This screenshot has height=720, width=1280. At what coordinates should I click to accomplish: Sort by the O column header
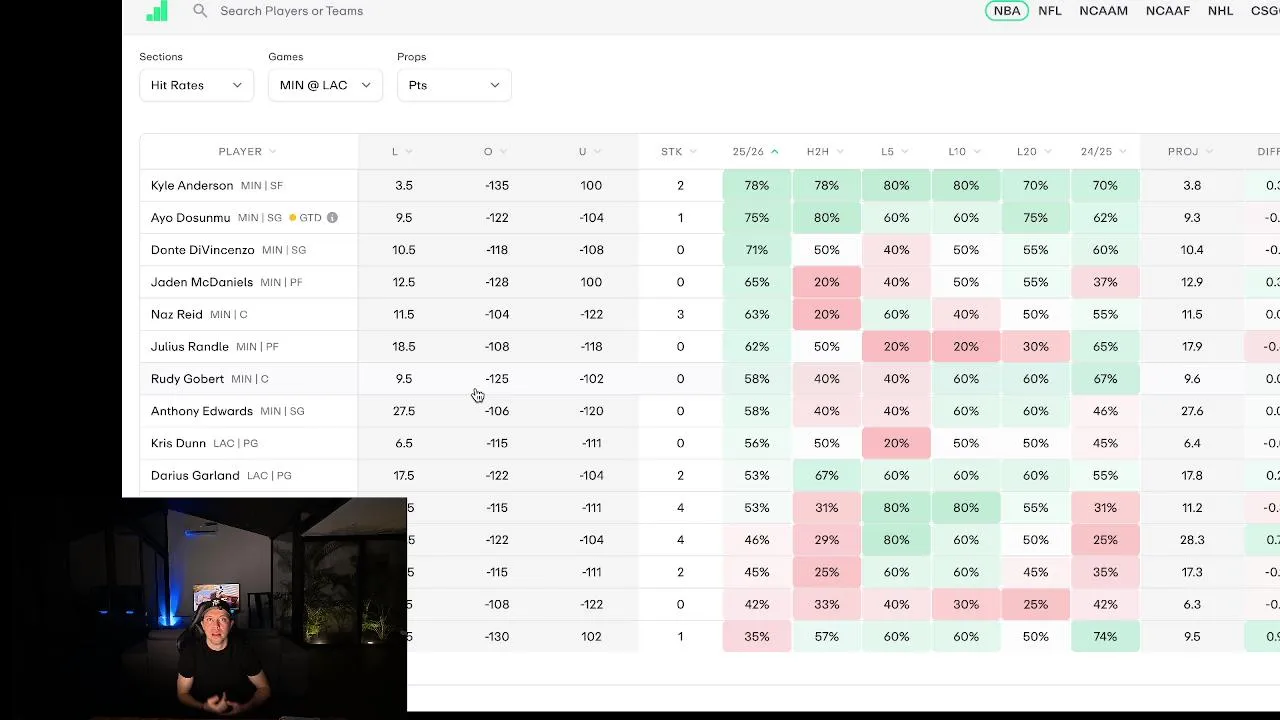coord(495,152)
